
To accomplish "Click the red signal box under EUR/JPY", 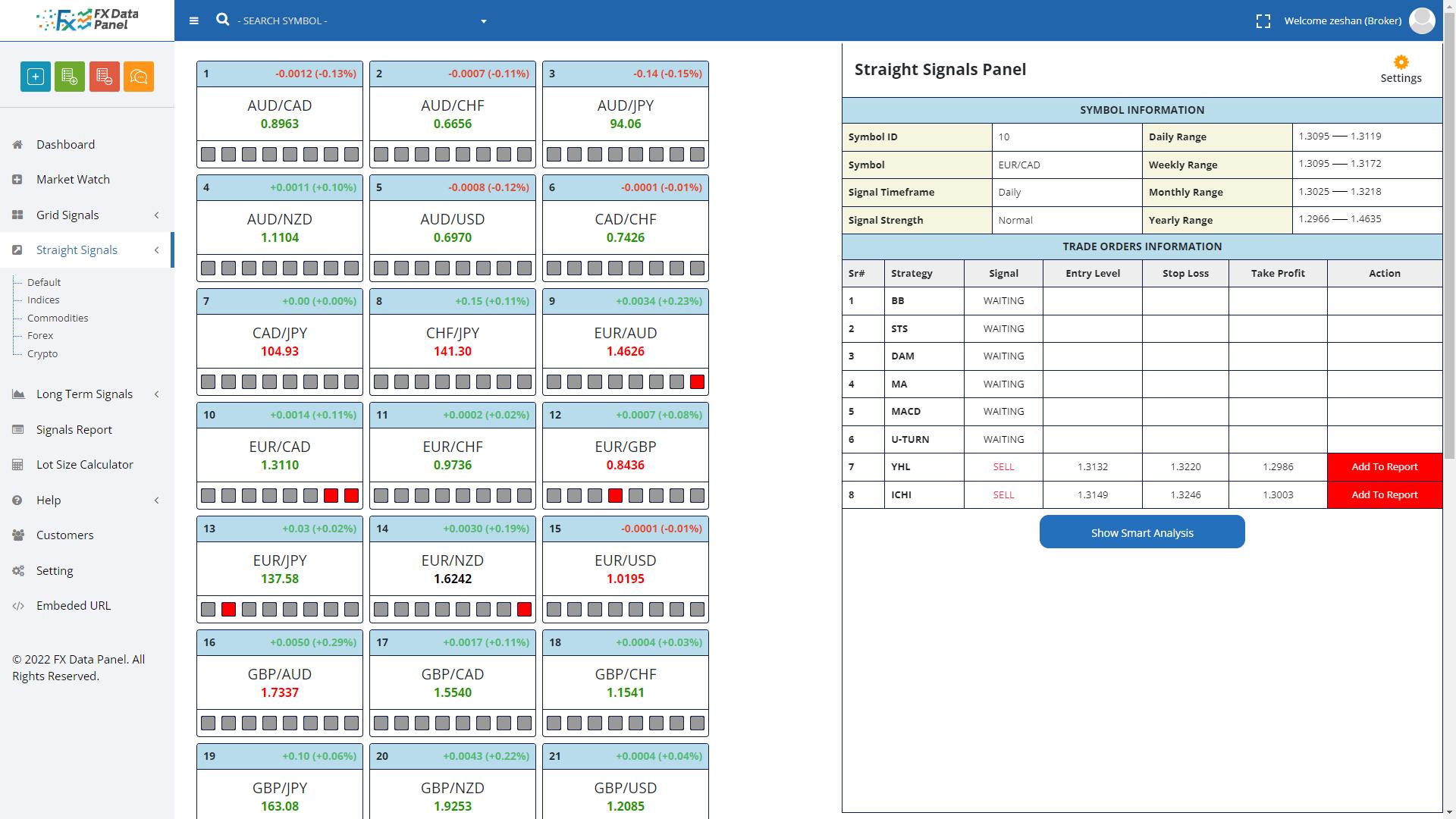I will point(228,610).
